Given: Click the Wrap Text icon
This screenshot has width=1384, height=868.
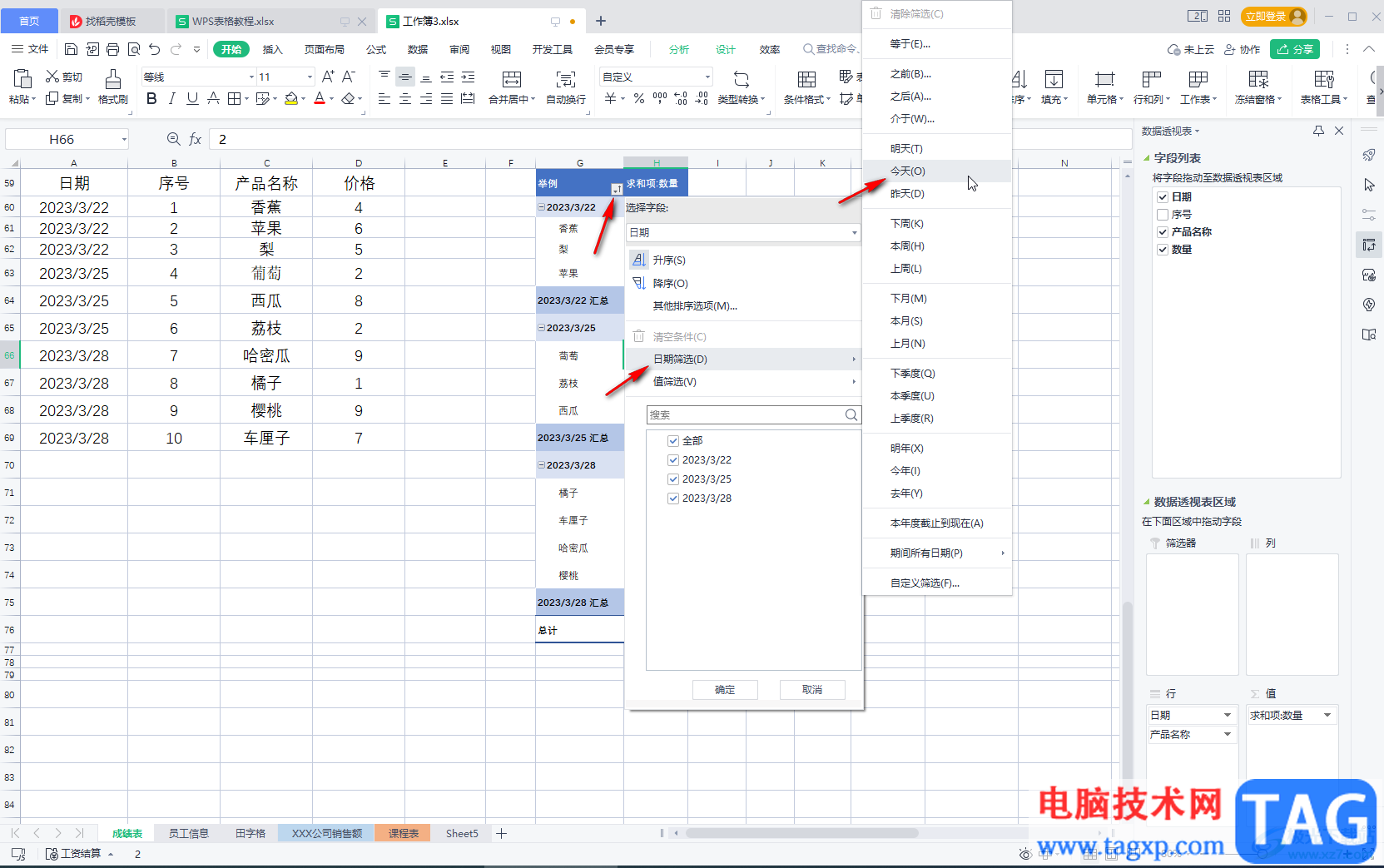Looking at the screenshot, I should [566, 79].
